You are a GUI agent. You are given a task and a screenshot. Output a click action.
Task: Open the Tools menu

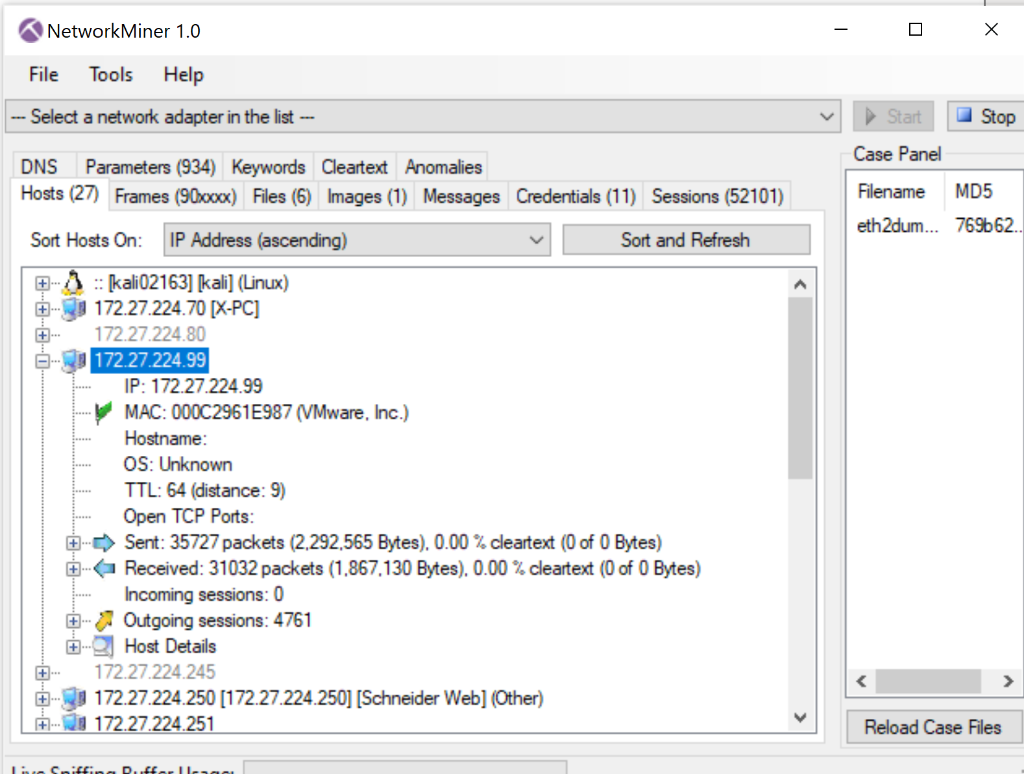(111, 74)
